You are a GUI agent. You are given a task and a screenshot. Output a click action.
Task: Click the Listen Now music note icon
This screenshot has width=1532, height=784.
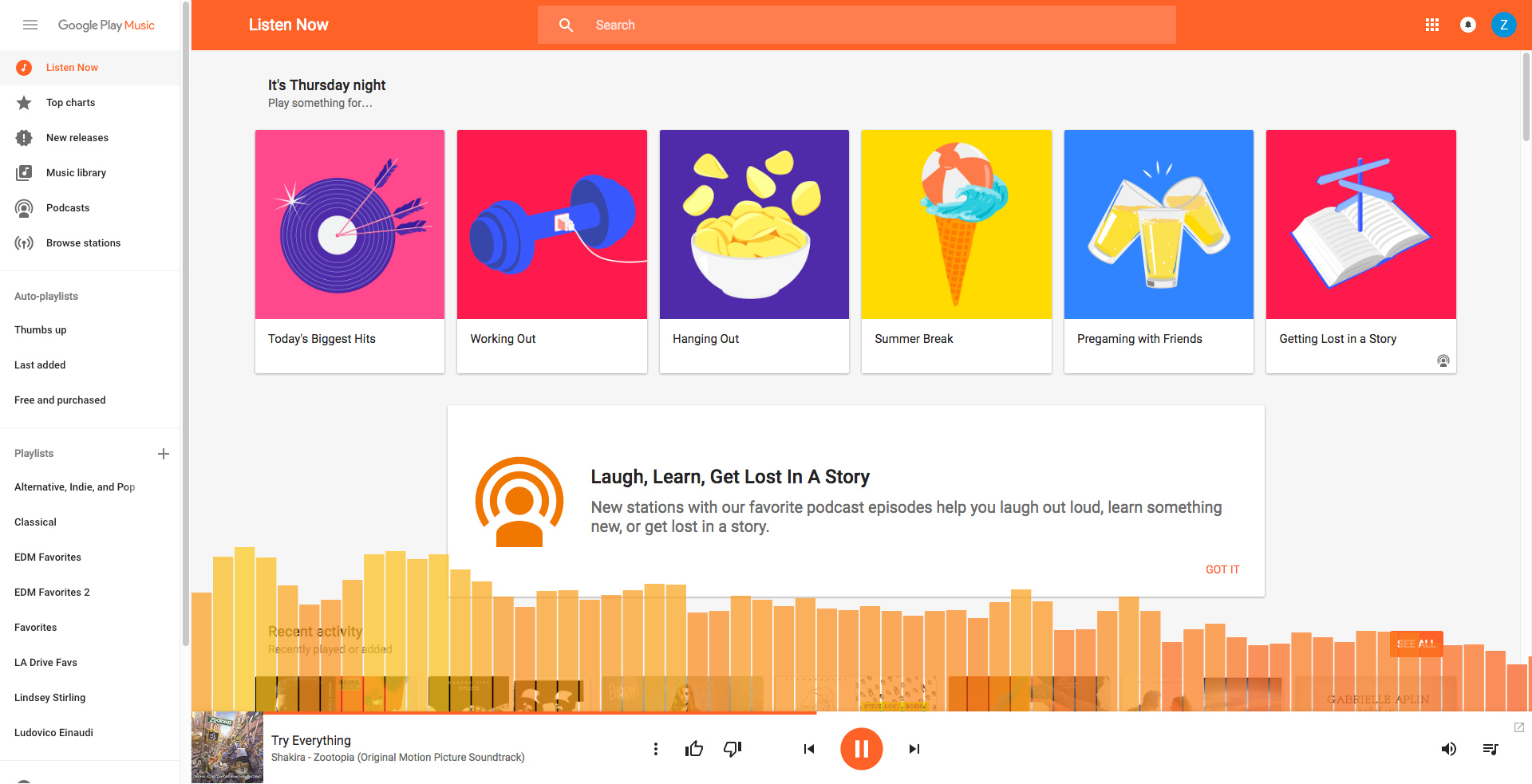pyautogui.click(x=24, y=68)
